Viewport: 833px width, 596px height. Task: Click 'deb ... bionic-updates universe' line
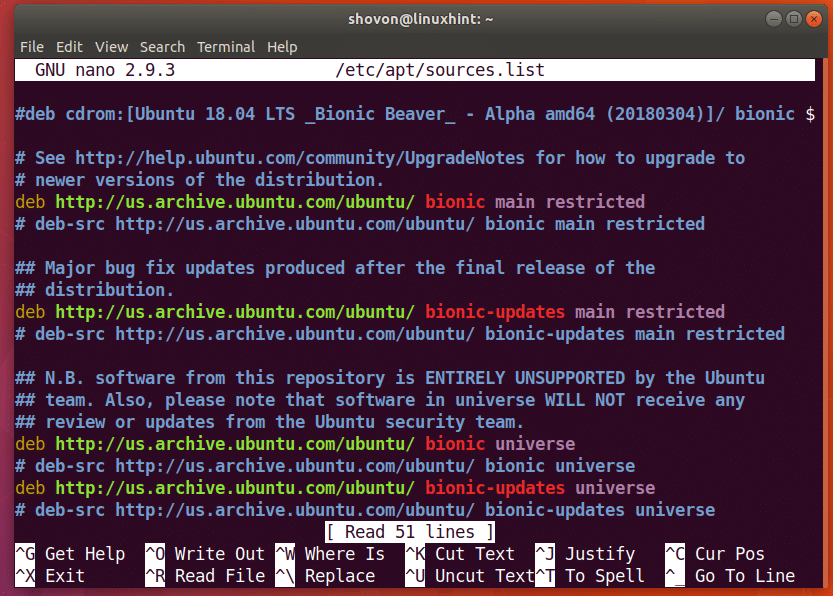pyautogui.click(x=335, y=488)
